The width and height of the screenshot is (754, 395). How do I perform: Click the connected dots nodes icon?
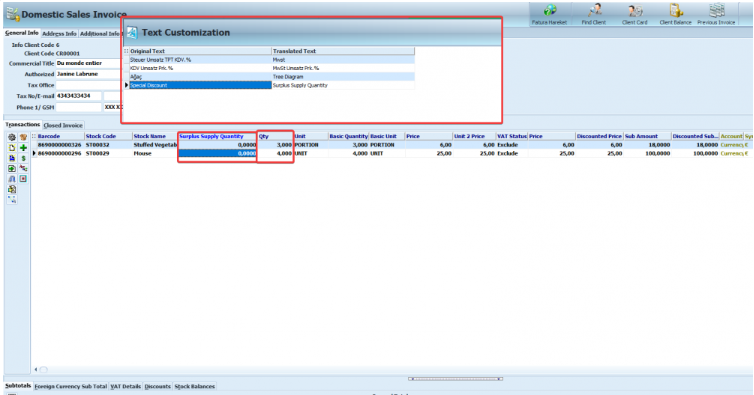tap(12, 199)
